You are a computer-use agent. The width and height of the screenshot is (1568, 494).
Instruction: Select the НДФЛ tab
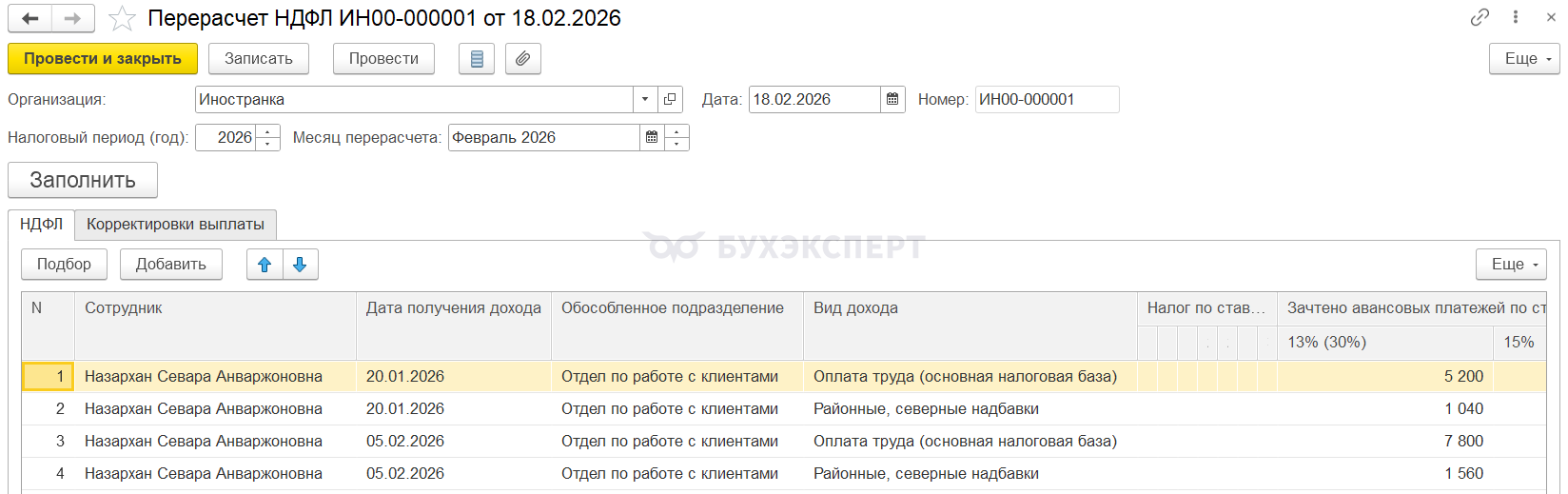(x=41, y=225)
